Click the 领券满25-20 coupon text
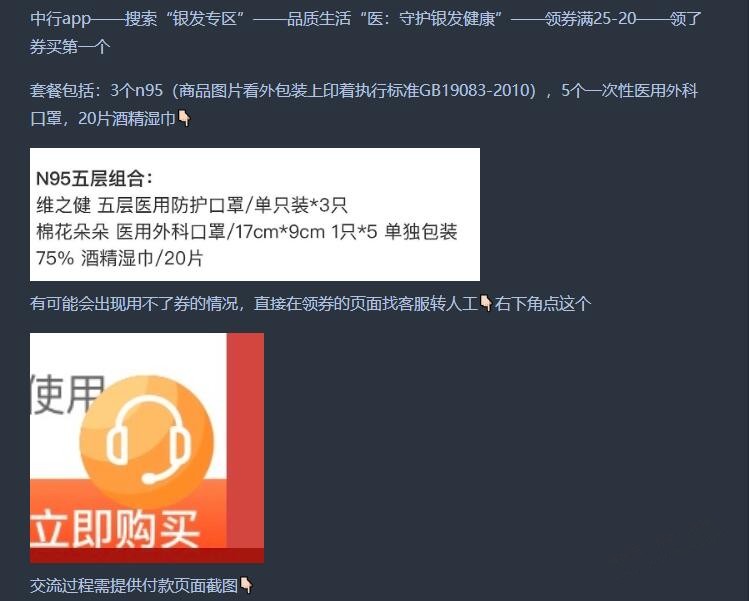This screenshot has width=749, height=601. [x=590, y=19]
